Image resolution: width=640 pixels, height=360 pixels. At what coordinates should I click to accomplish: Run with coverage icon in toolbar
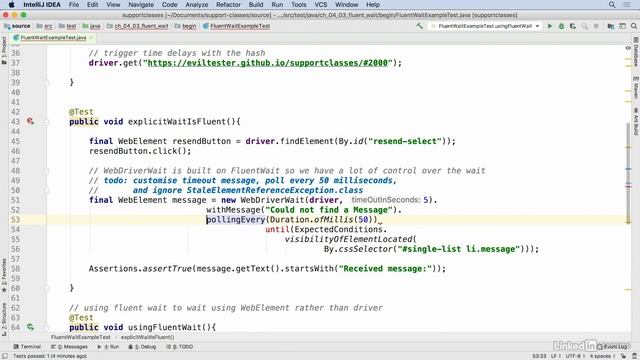pos(573,26)
